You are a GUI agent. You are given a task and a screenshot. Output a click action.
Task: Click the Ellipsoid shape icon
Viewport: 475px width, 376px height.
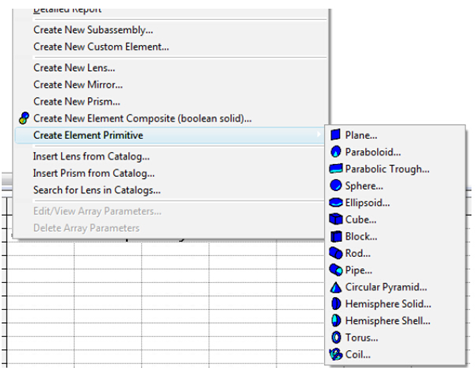click(x=336, y=202)
